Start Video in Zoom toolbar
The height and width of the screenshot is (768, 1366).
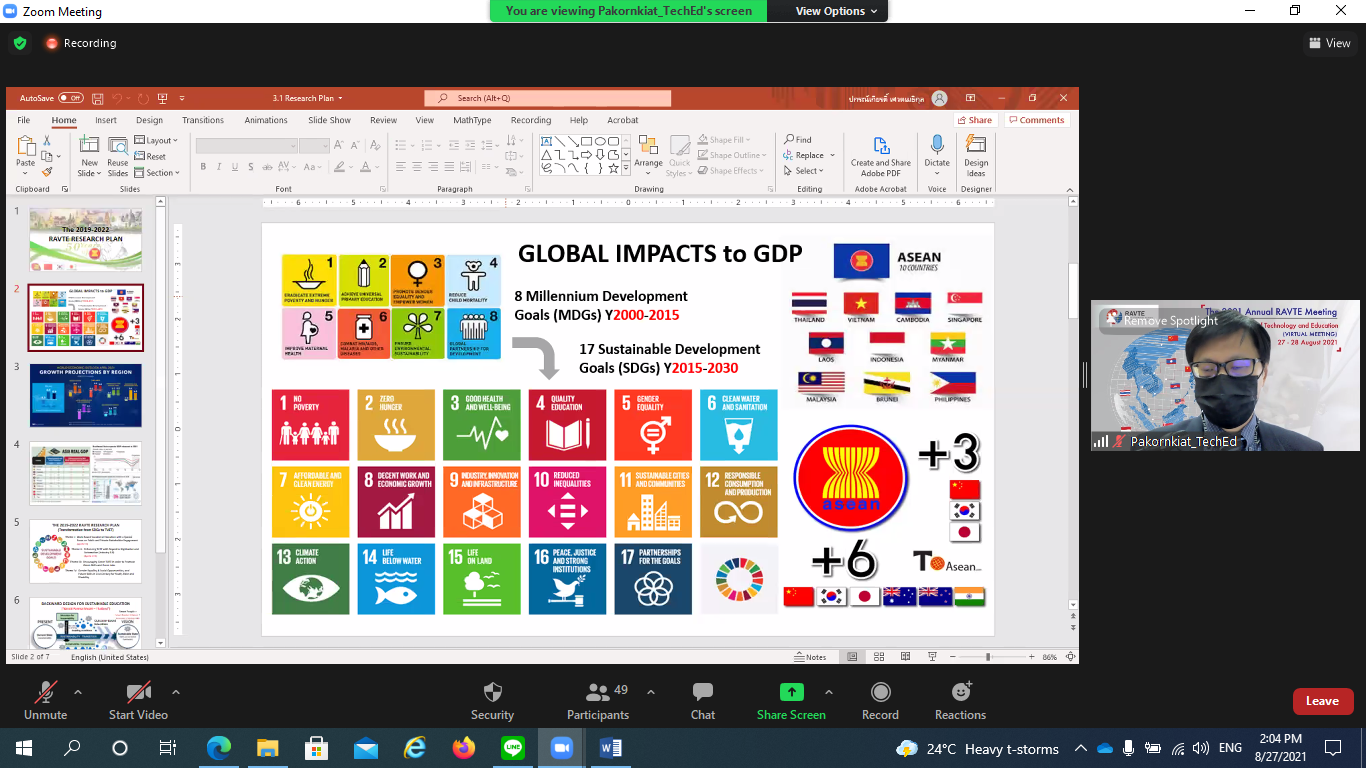[x=138, y=699]
